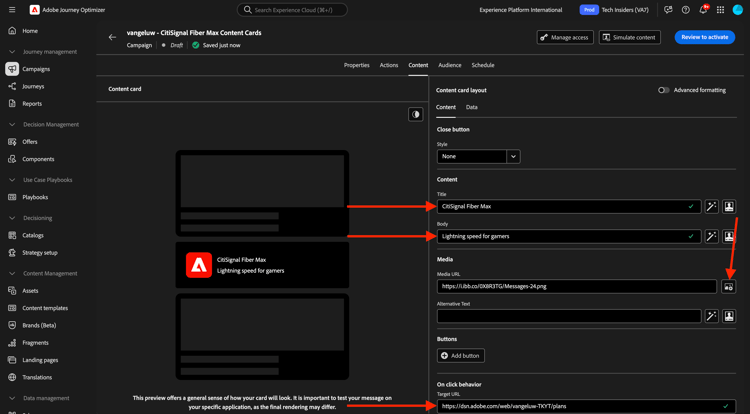Open the help question mark icon

pos(685,10)
